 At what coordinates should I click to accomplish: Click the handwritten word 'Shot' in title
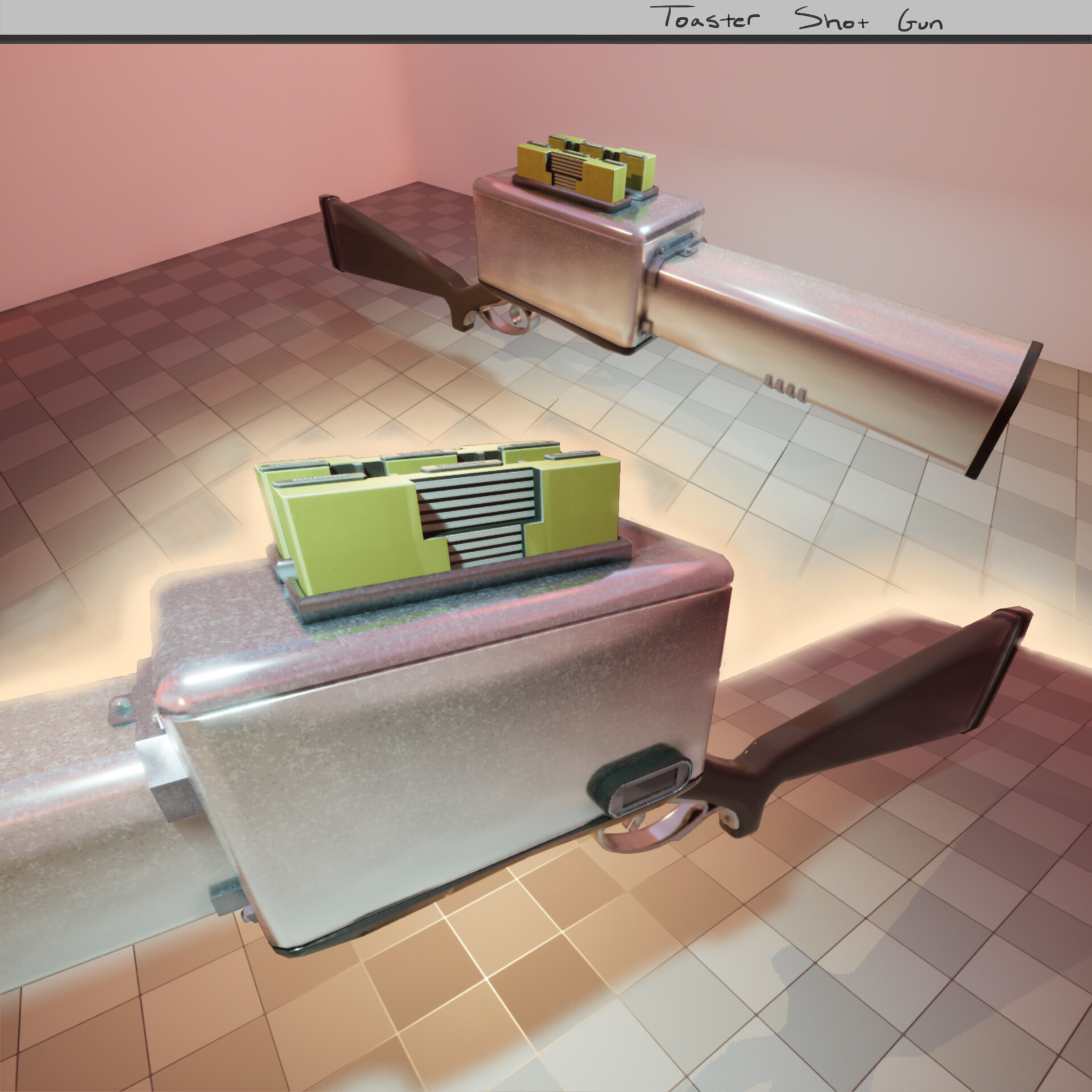click(x=832, y=19)
